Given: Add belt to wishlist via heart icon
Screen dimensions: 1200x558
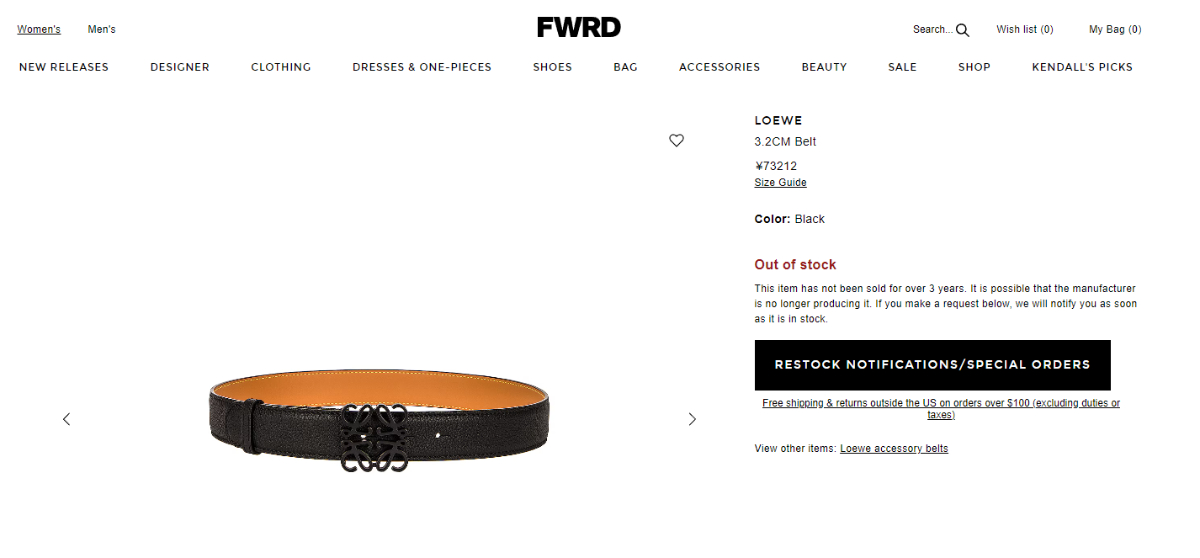Looking at the screenshot, I should click(676, 141).
